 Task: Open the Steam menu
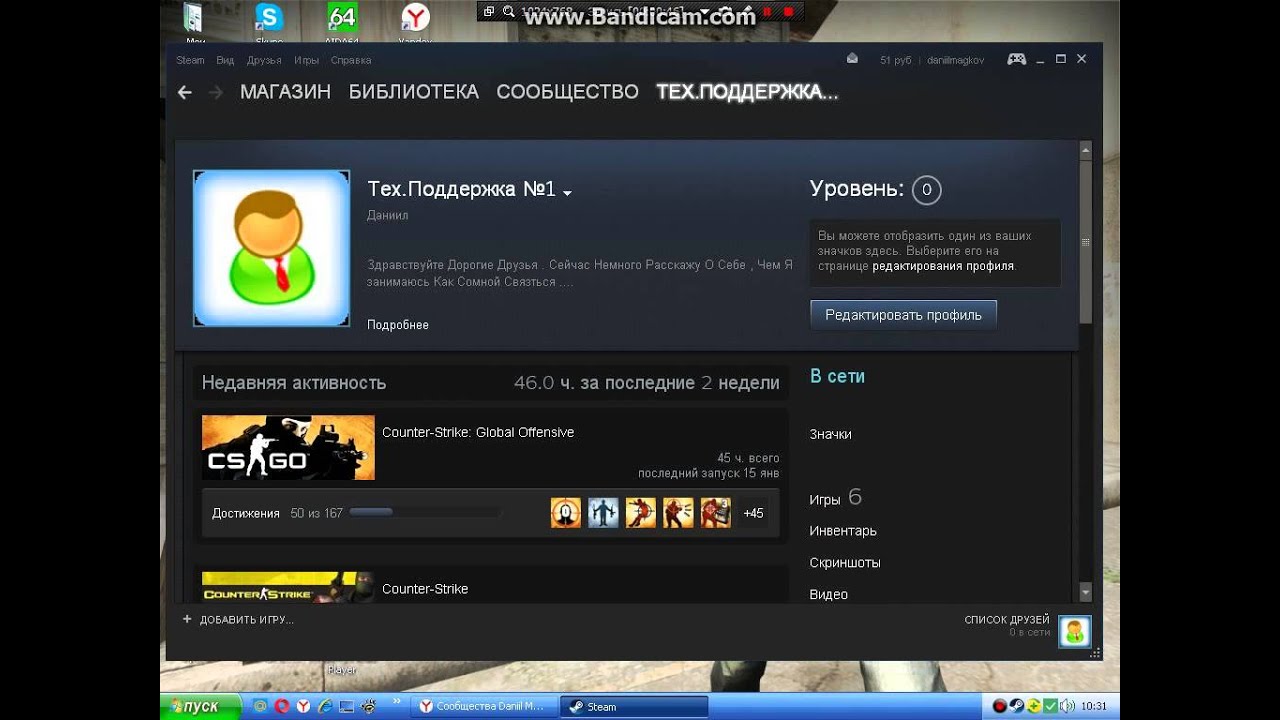tap(190, 60)
